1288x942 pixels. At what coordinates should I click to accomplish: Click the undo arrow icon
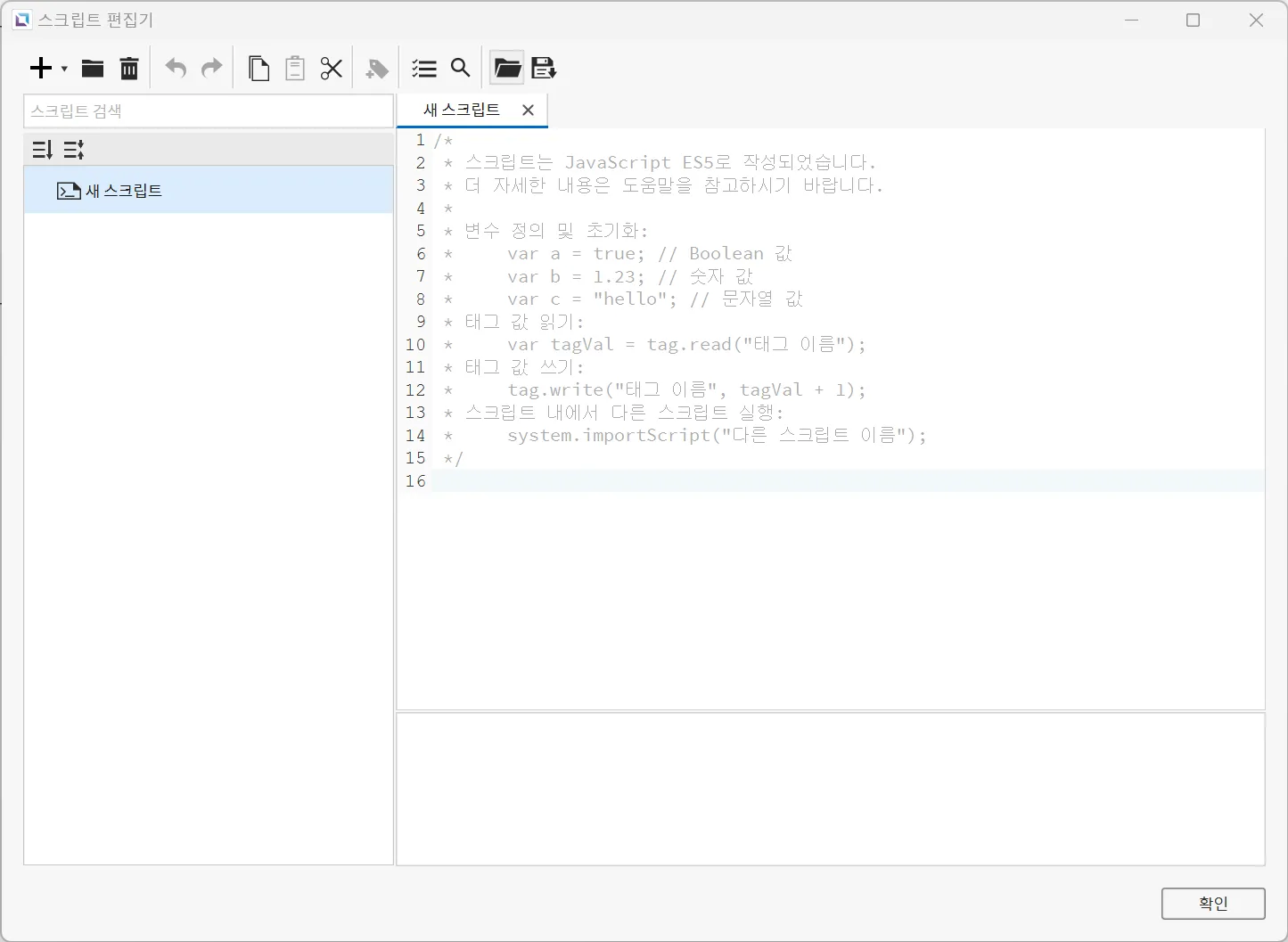tap(176, 69)
